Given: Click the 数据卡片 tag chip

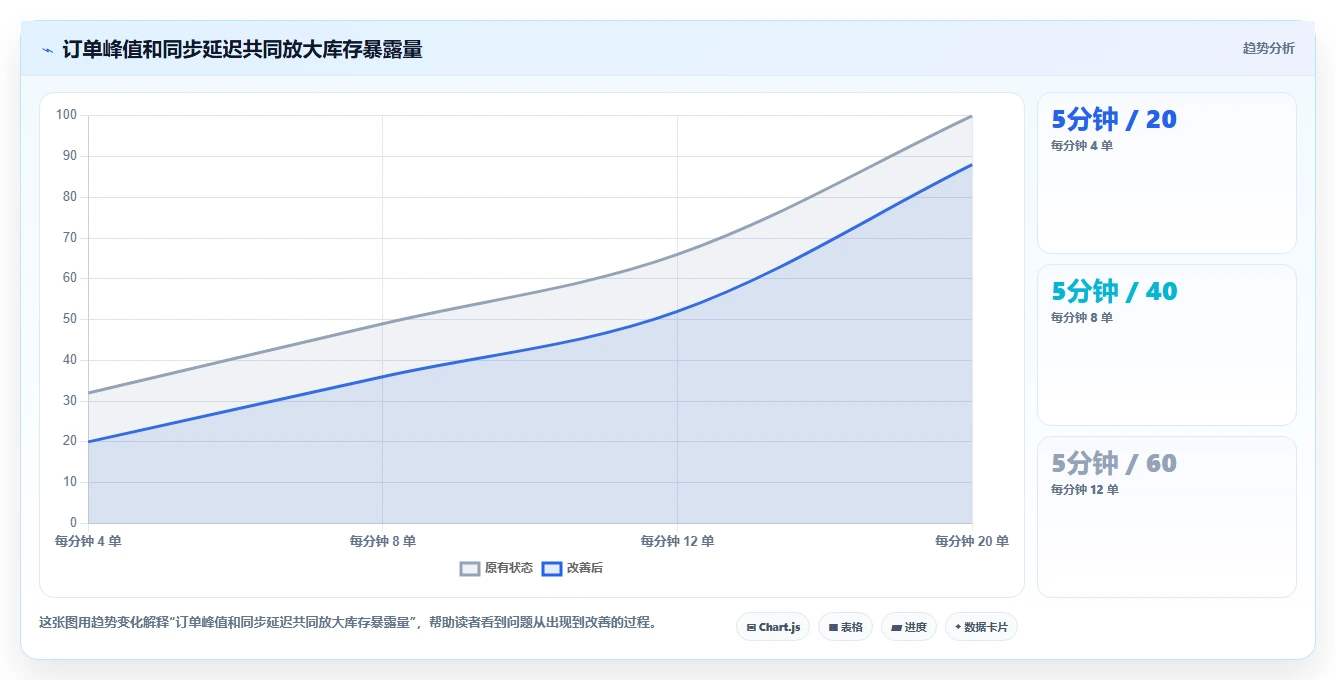Looking at the screenshot, I should (x=981, y=627).
